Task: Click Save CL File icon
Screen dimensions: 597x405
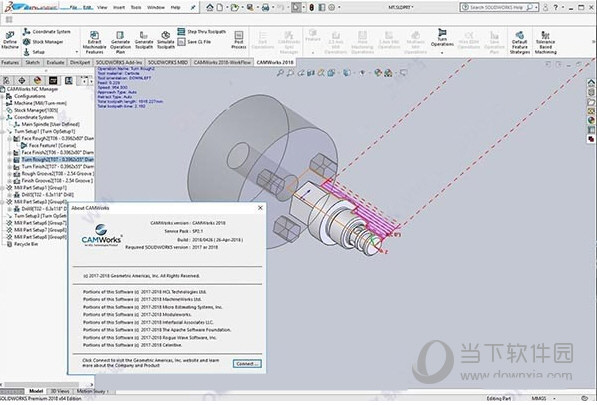Action: coord(194,42)
